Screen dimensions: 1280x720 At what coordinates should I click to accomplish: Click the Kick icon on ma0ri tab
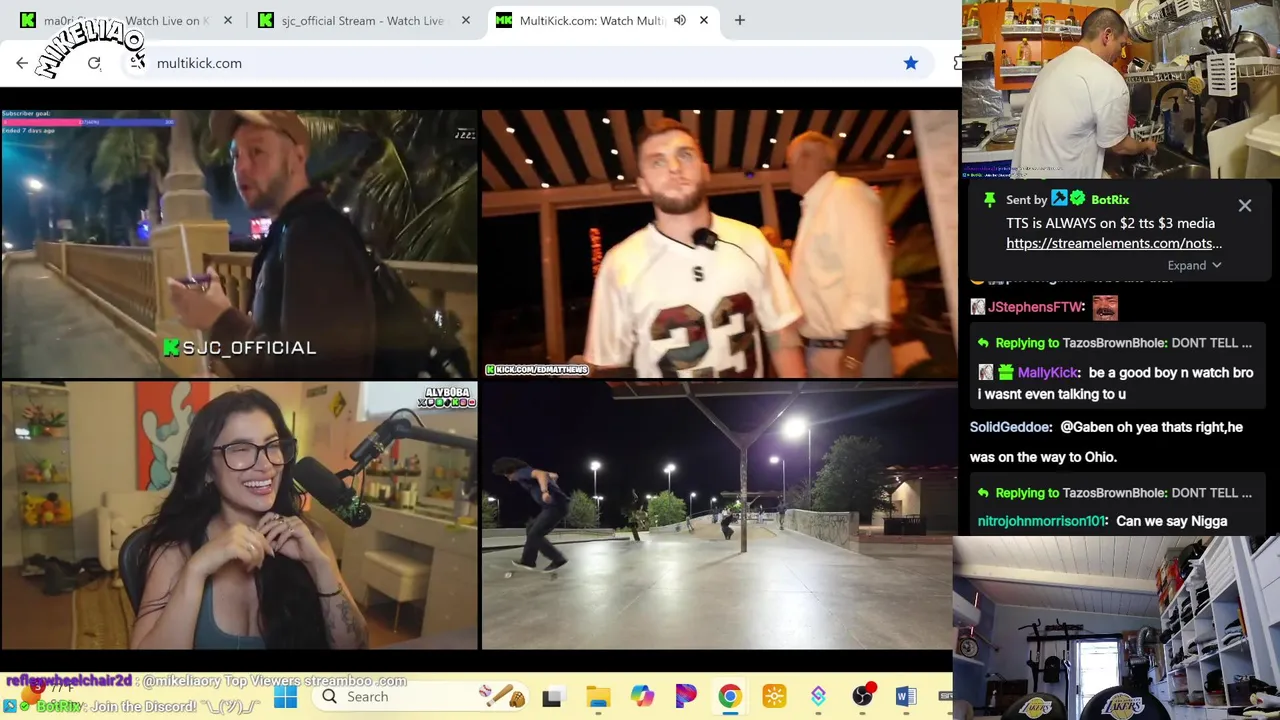28,20
